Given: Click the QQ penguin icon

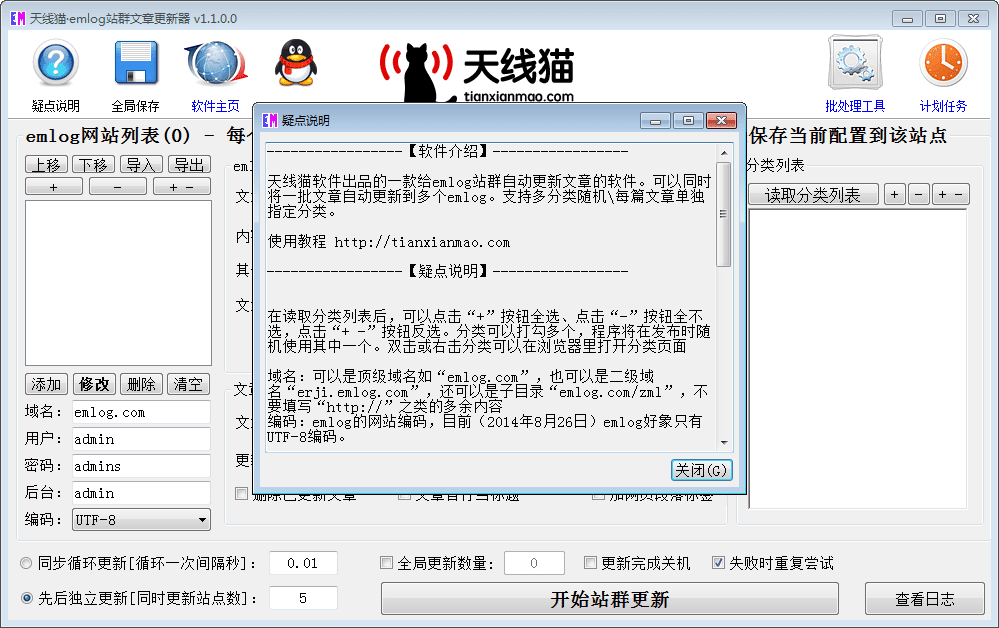Looking at the screenshot, I should (296, 62).
